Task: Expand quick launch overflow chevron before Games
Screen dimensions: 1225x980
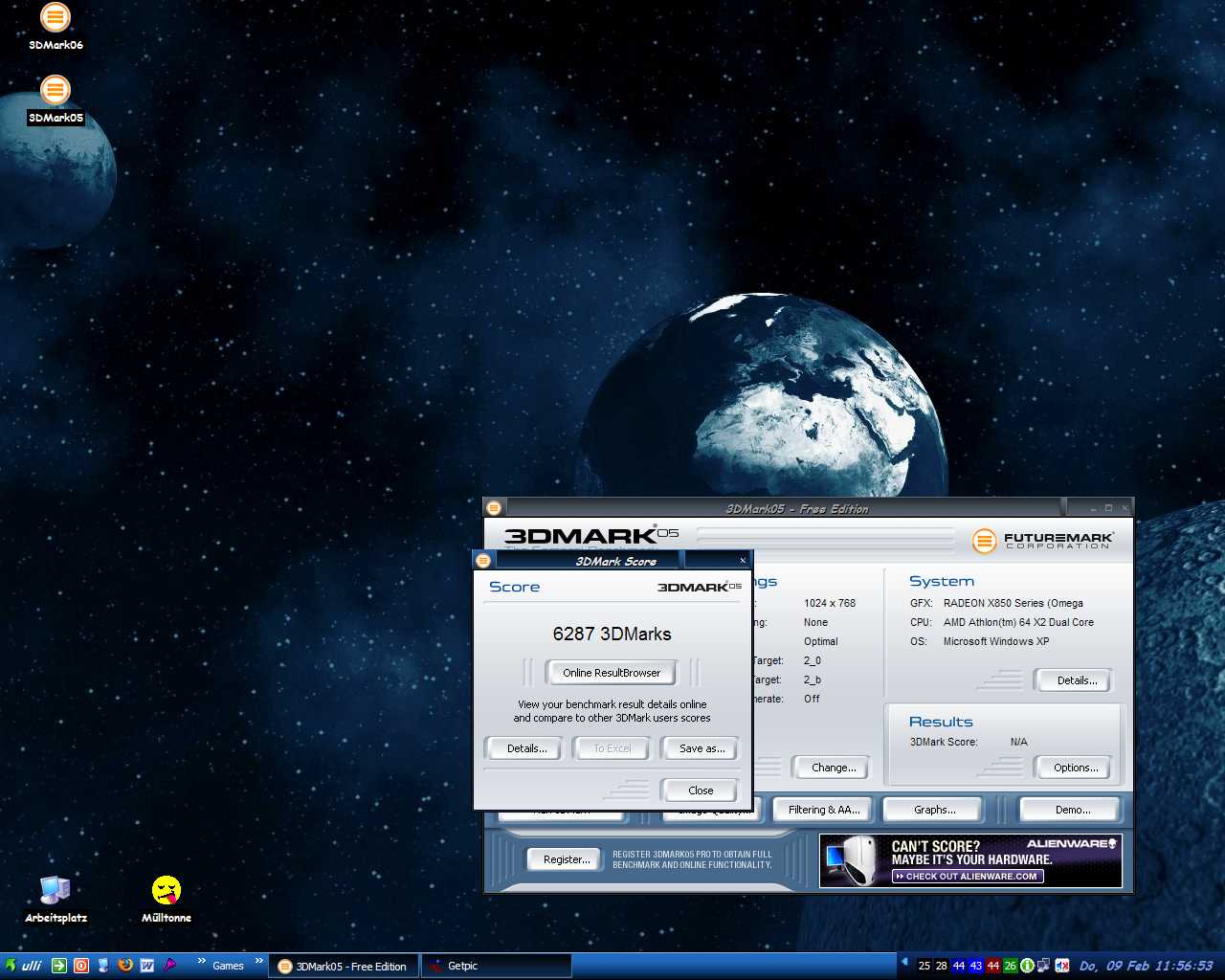Action: pyautogui.click(x=202, y=961)
